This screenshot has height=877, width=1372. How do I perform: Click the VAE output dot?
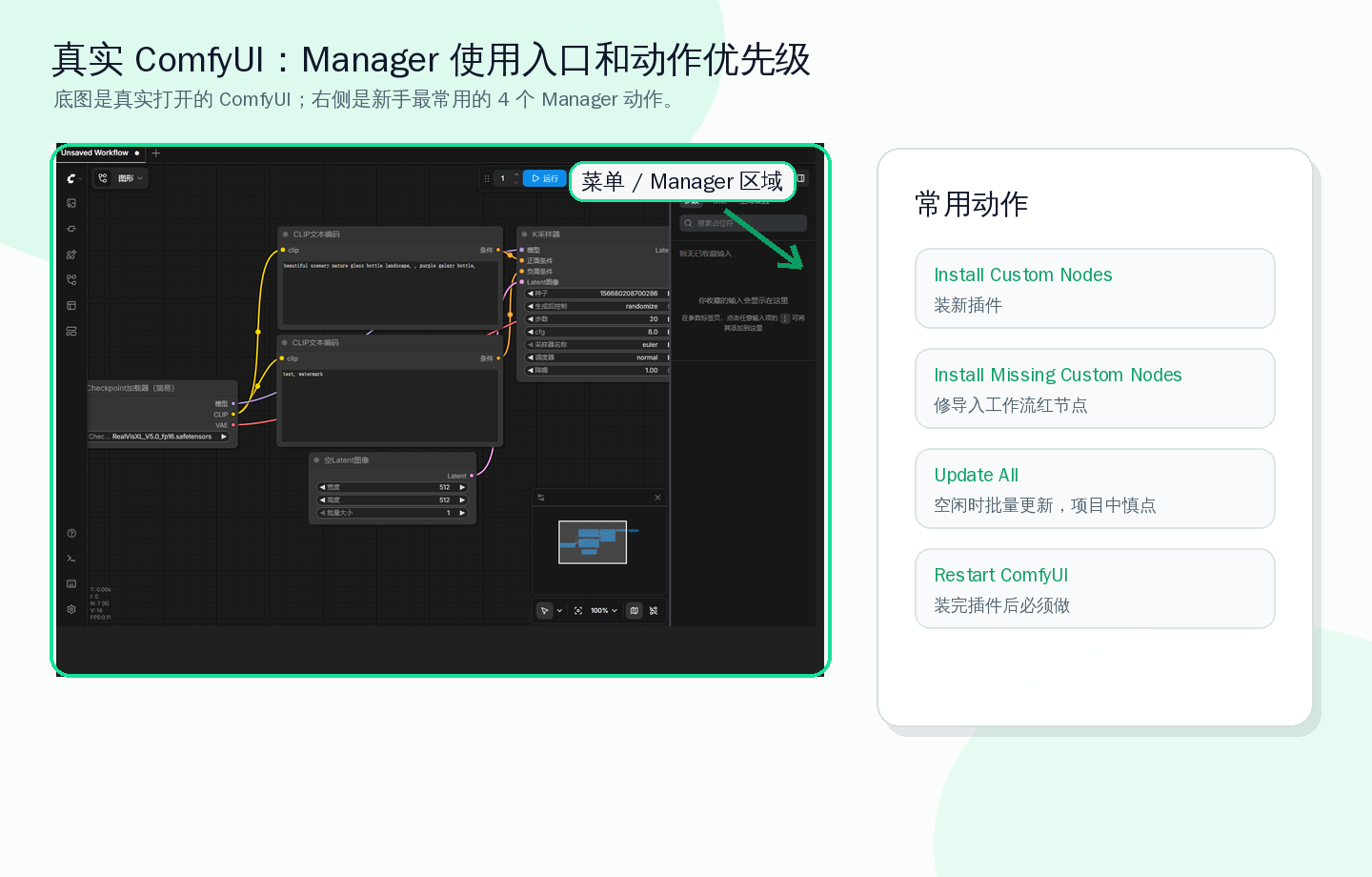coord(233,425)
